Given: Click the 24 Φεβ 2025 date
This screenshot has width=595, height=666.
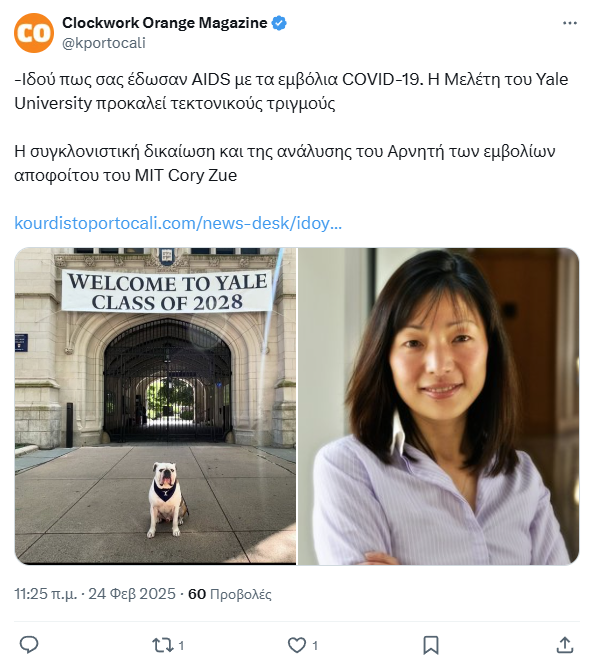Looking at the screenshot, I should point(132,594).
